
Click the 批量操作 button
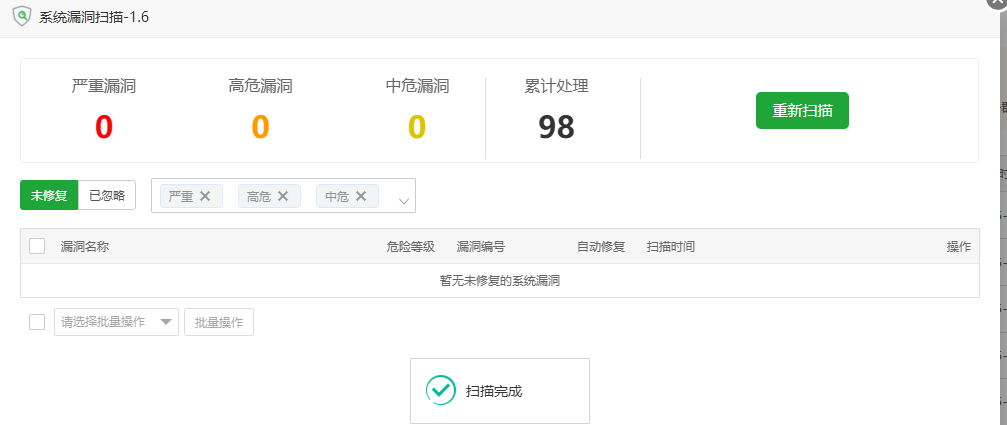point(218,322)
